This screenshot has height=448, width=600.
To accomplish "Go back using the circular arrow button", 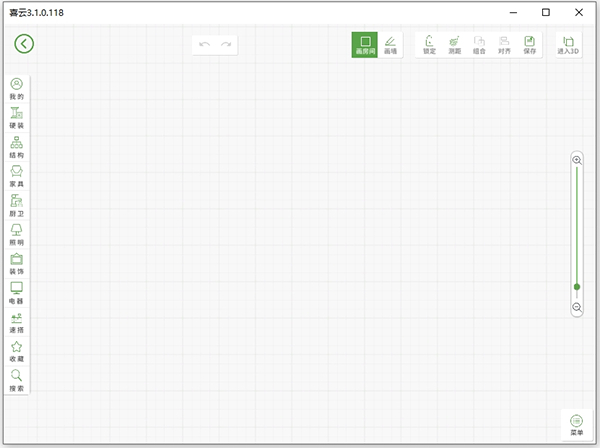I will point(24,44).
